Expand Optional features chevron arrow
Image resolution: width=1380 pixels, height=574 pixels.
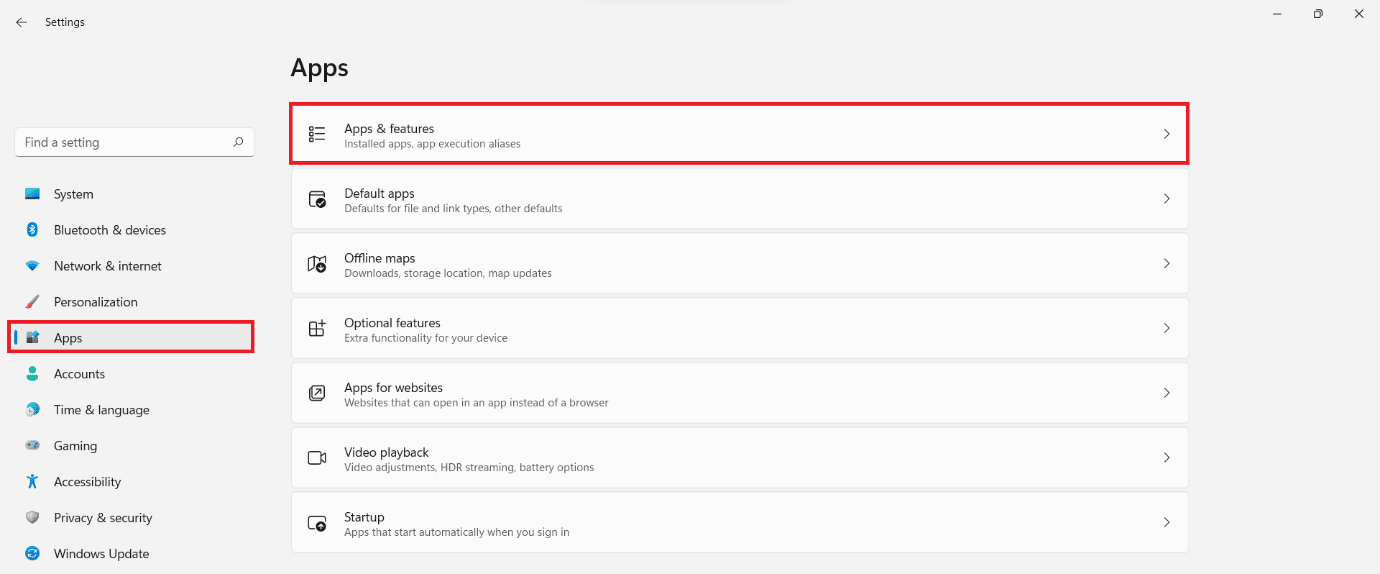coord(1166,328)
